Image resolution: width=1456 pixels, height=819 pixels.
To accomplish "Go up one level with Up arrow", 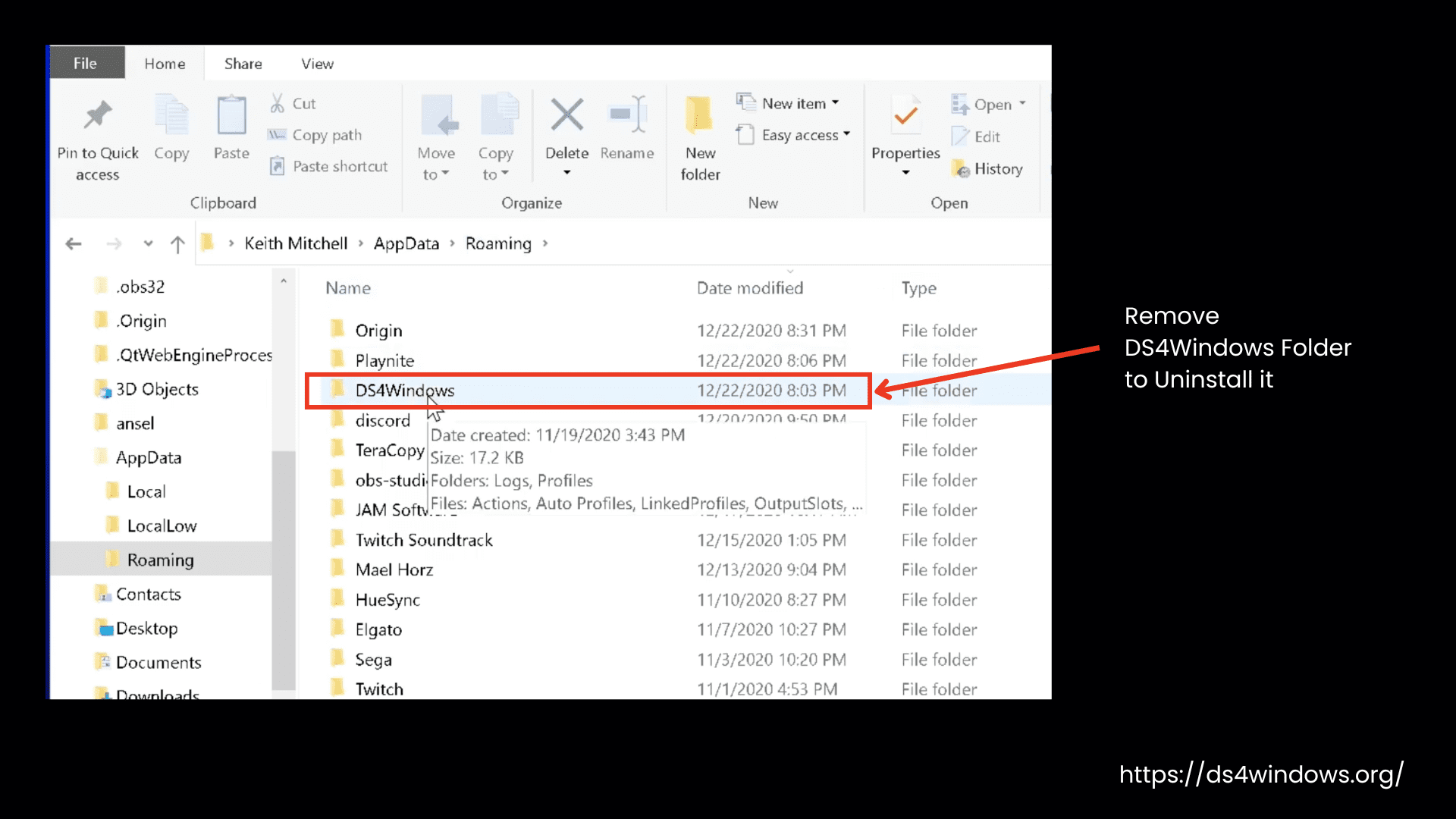I will click(x=177, y=243).
